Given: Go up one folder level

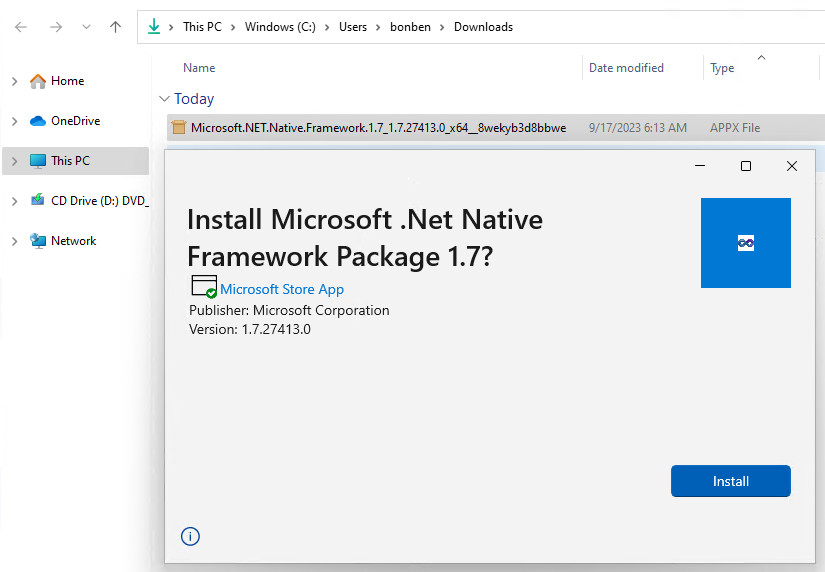Looking at the screenshot, I should point(115,27).
